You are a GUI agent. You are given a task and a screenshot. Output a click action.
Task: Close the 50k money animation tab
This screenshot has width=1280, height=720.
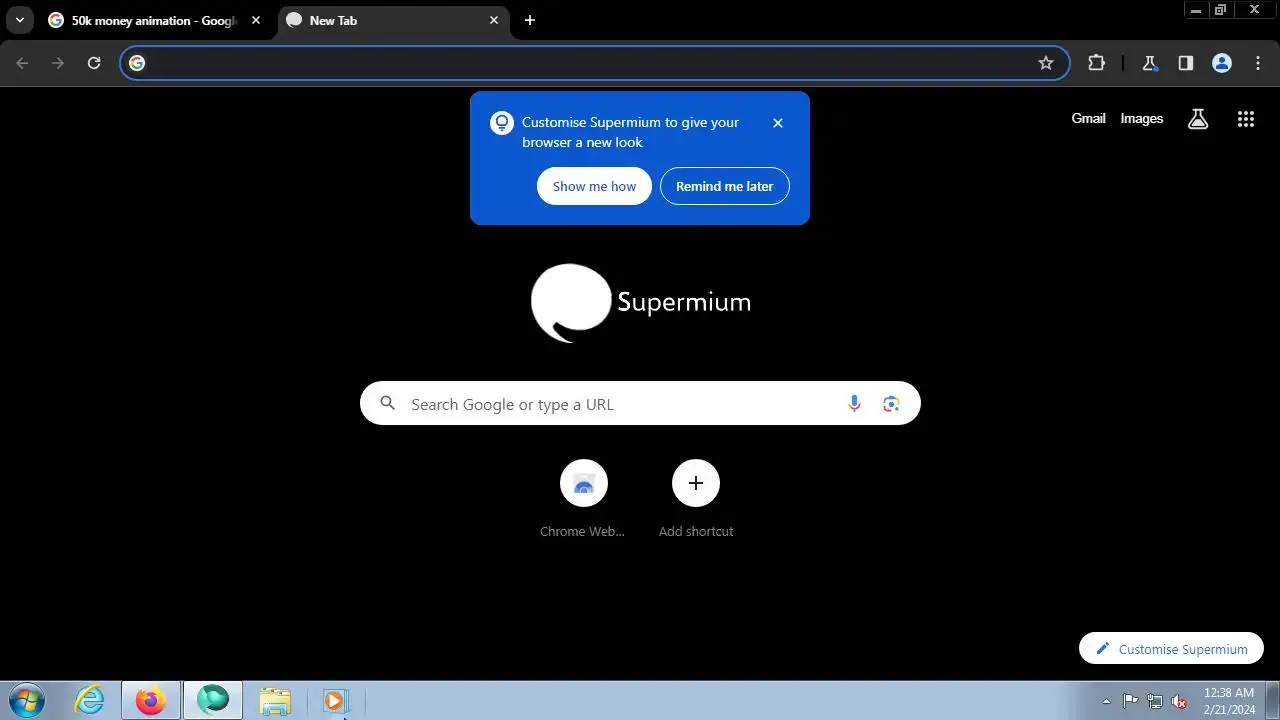click(255, 20)
